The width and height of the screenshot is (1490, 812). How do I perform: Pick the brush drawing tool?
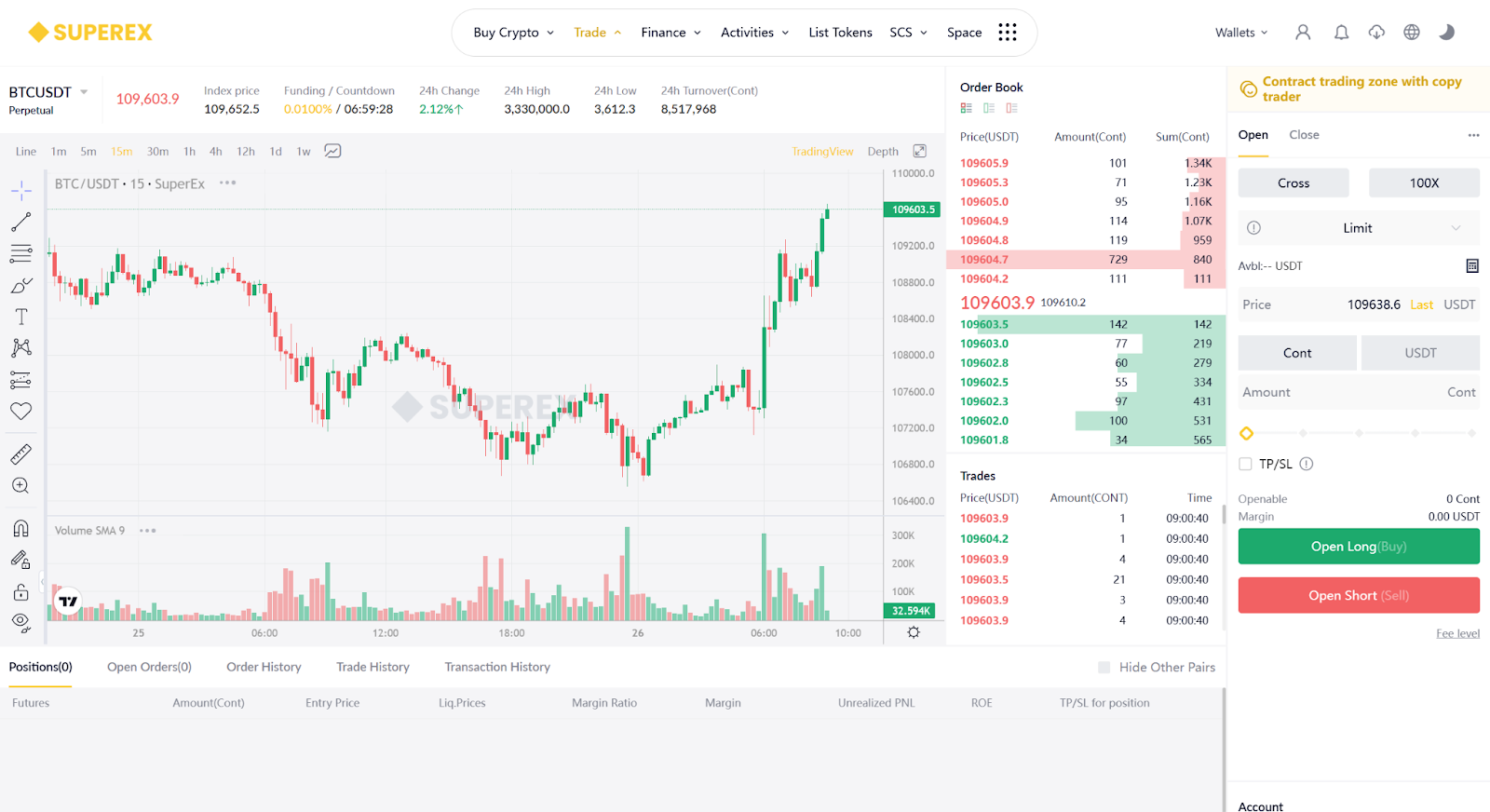pos(21,285)
